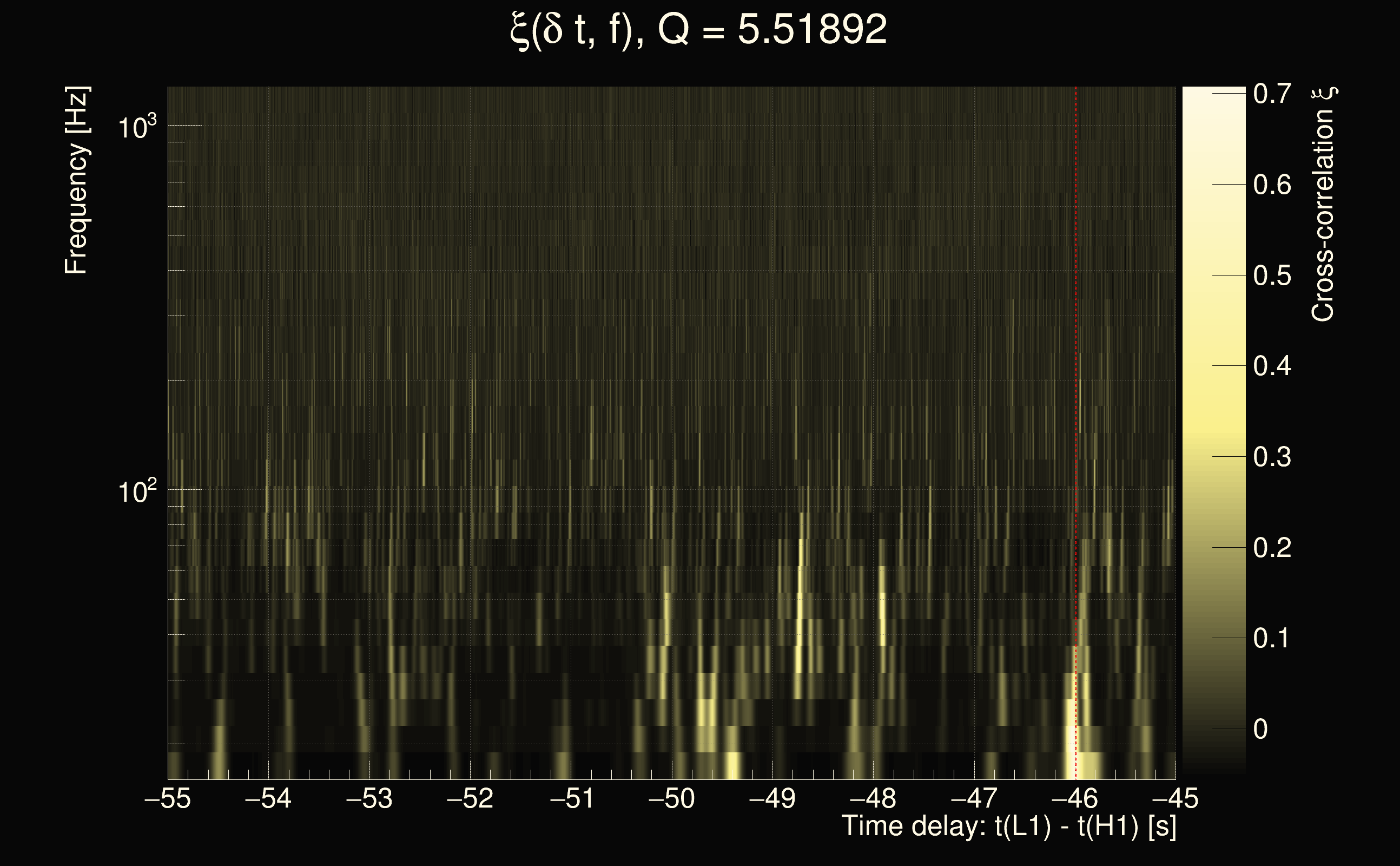The width and height of the screenshot is (1400, 866).
Task: Click the 0.2 tick label on colorbar
Action: (x=1272, y=548)
